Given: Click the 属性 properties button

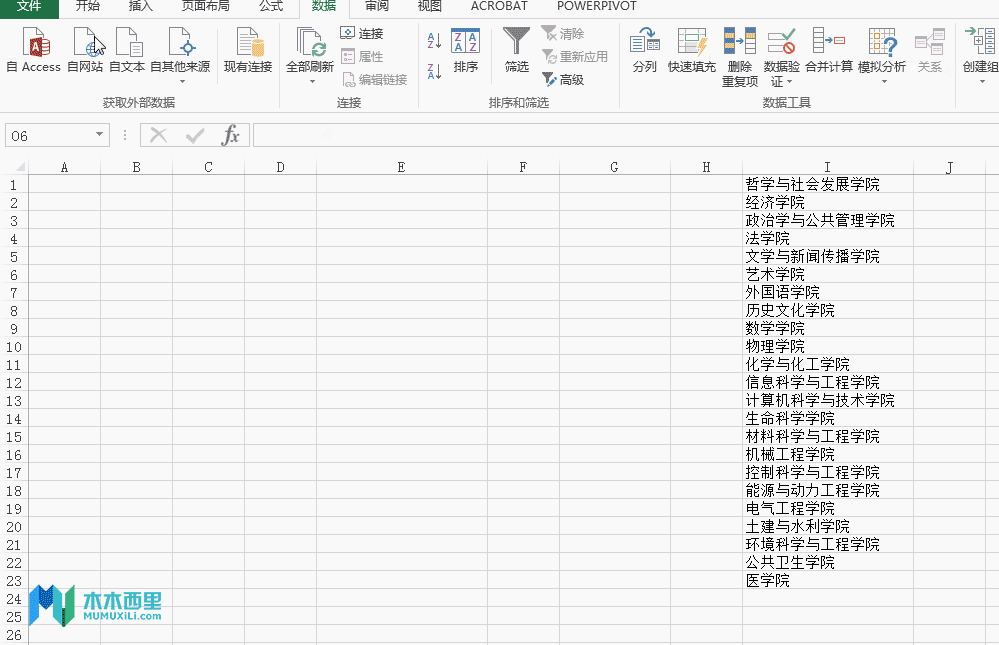Looking at the screenshot, I should coord(362,57).
